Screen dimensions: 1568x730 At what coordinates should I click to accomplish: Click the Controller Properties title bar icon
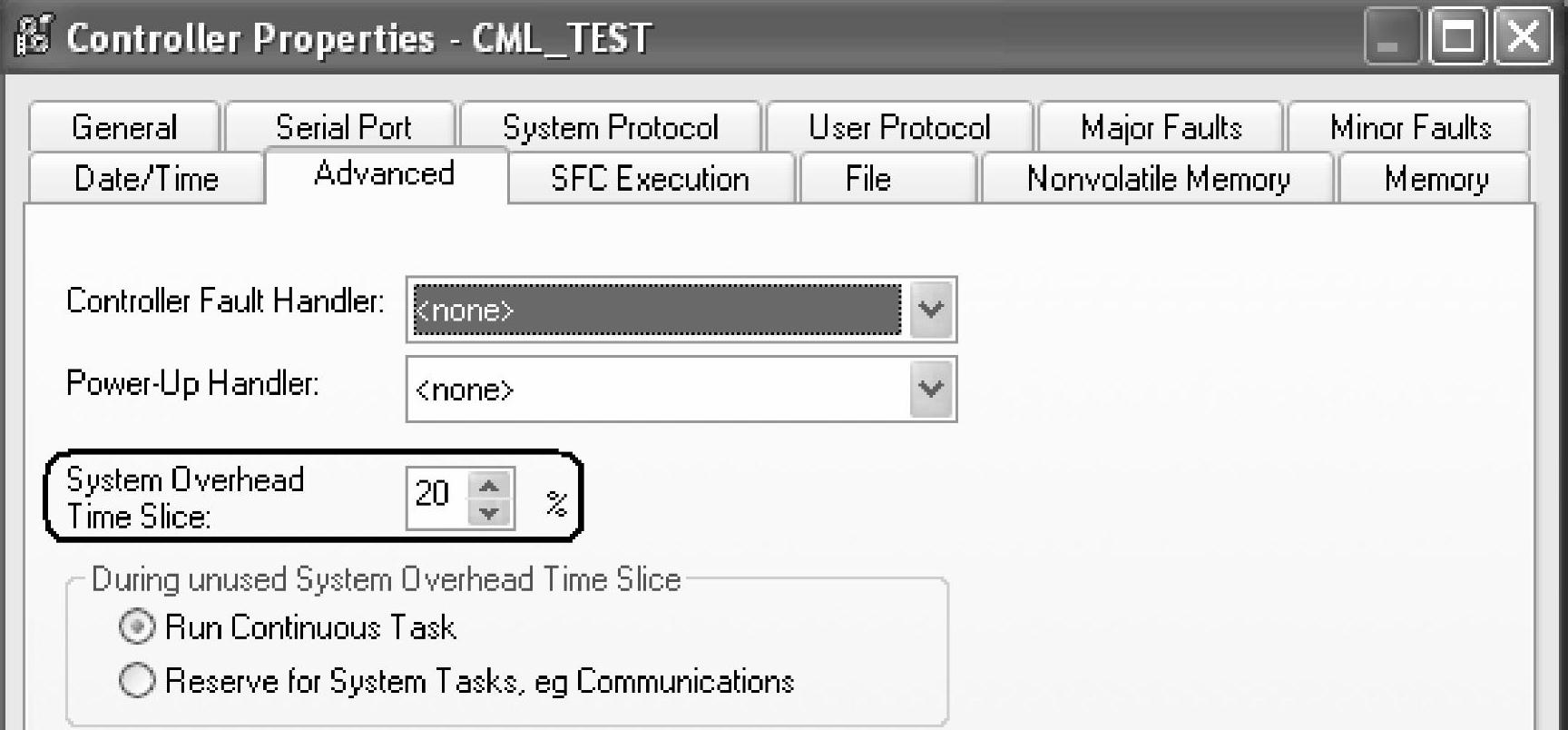[33, 38]
